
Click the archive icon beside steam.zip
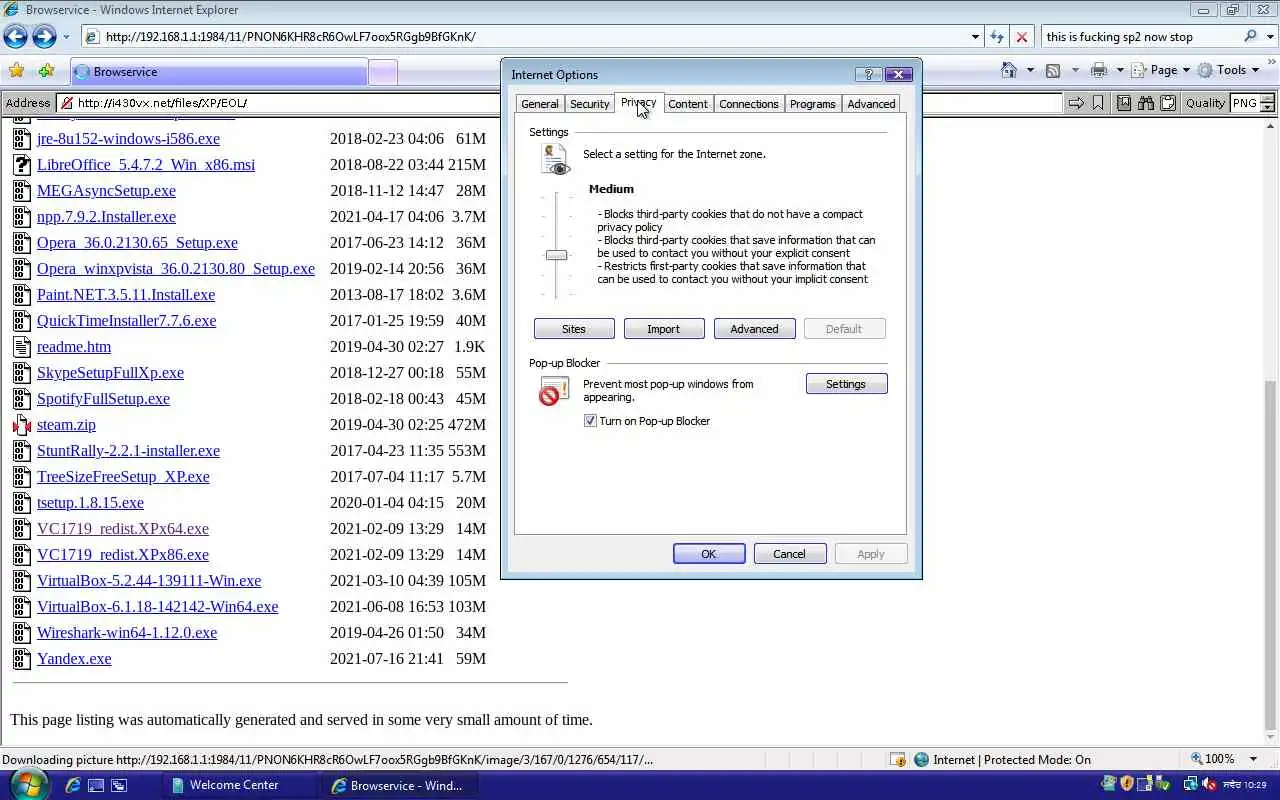pos(22,425)
